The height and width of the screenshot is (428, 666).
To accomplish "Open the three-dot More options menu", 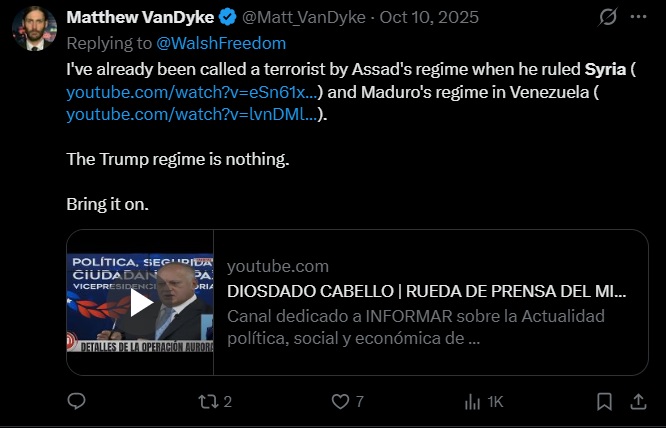I will (639, 18).
